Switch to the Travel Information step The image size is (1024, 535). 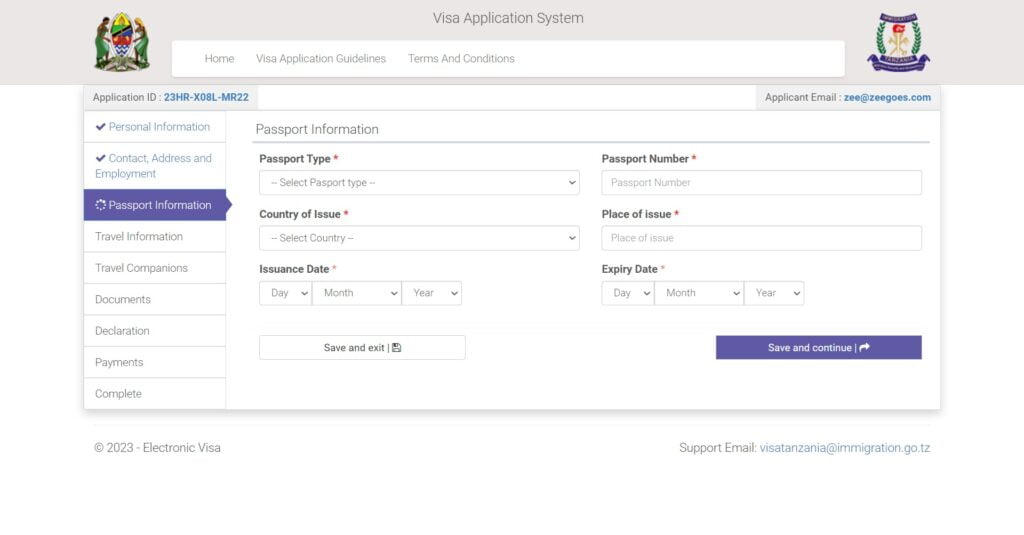(x=139, y=237)
